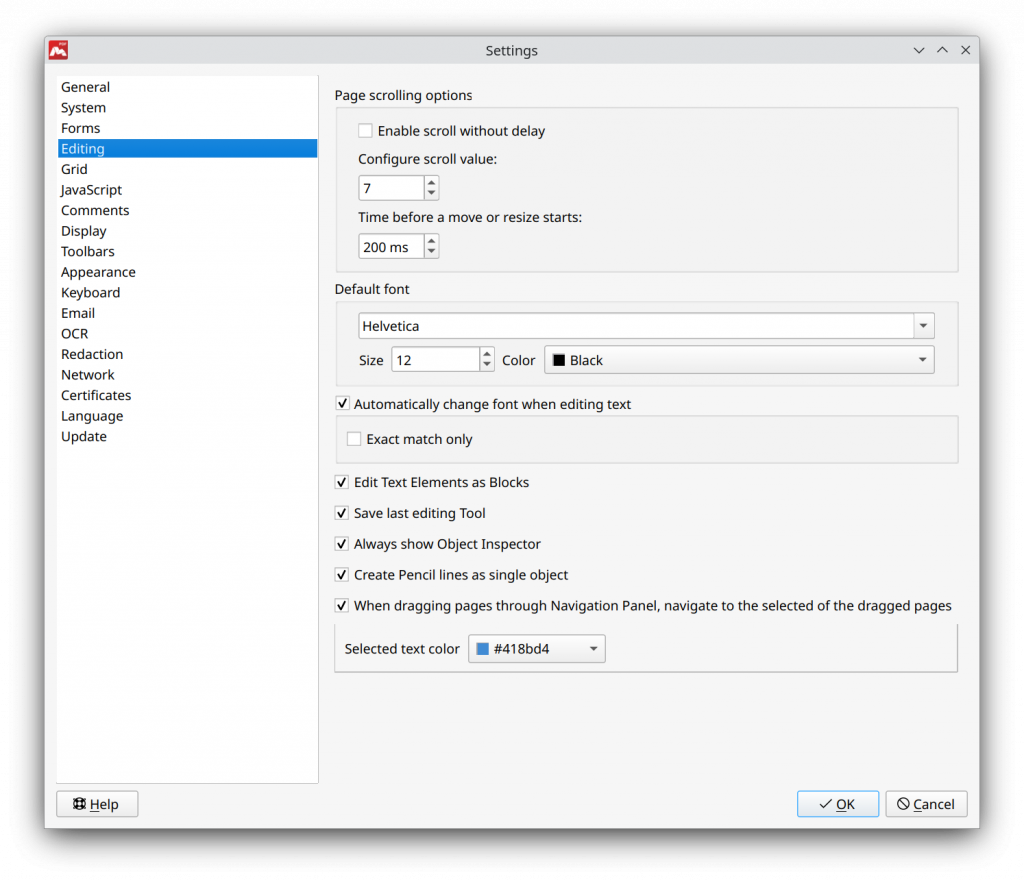Decrease the move or resize delay spinner
The width and height of the screenshot is (1024, 881).
click(x=431, y=251)
